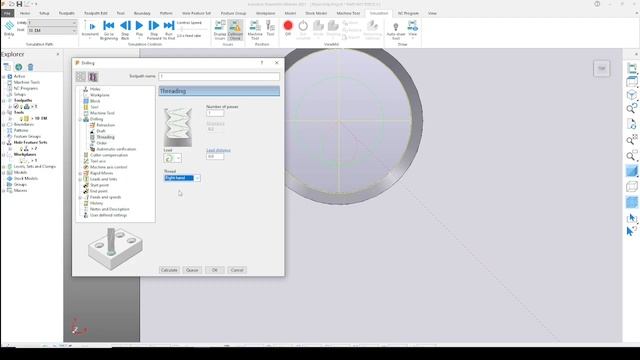The image size is (640, 360).
Task: Click Go to Beginning simulation control
Action: (x=109, y=30)
